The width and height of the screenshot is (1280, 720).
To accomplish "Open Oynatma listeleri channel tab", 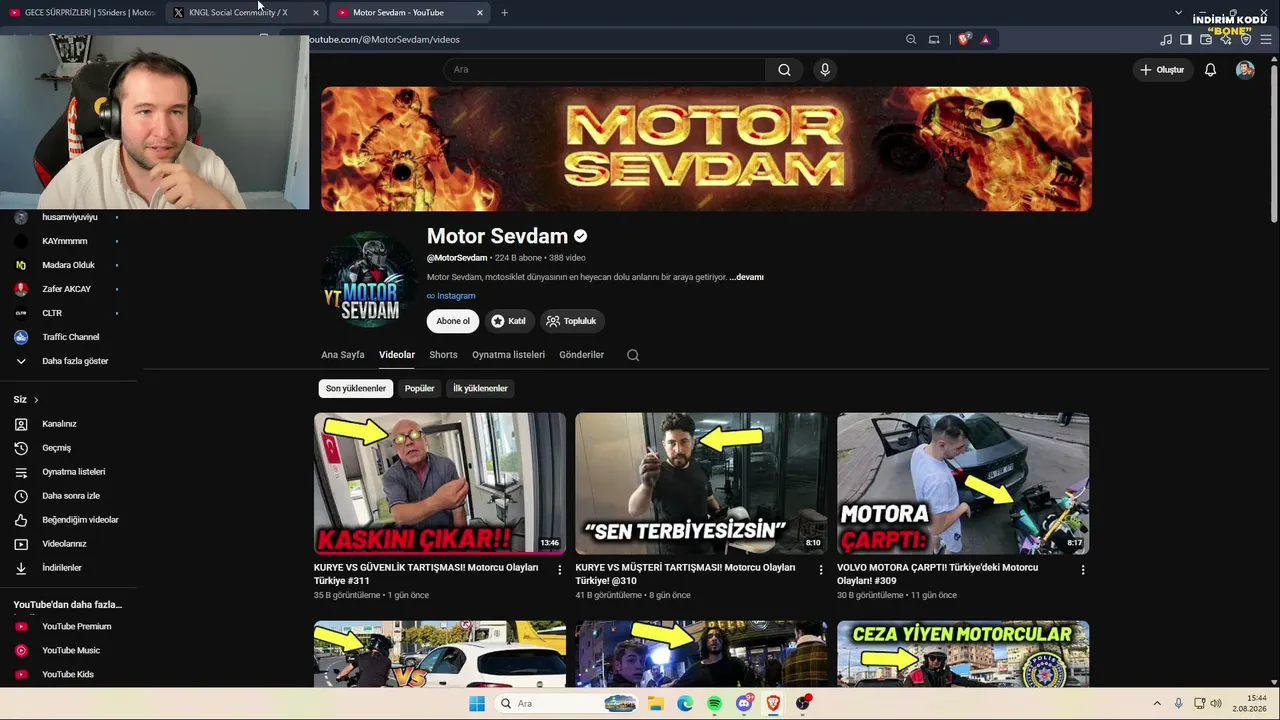I will (x=508, y=355).
